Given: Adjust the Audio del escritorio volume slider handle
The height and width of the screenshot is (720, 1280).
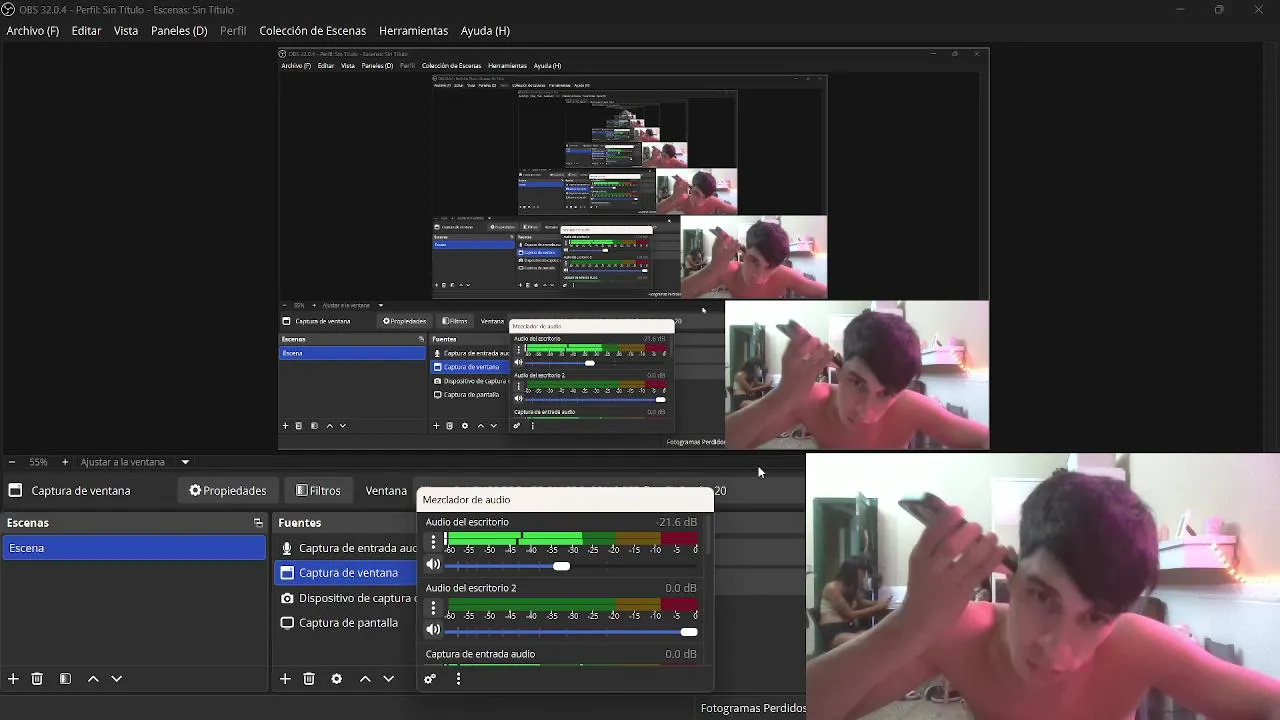Looking at the screenshot, I should tap(562, 566).
